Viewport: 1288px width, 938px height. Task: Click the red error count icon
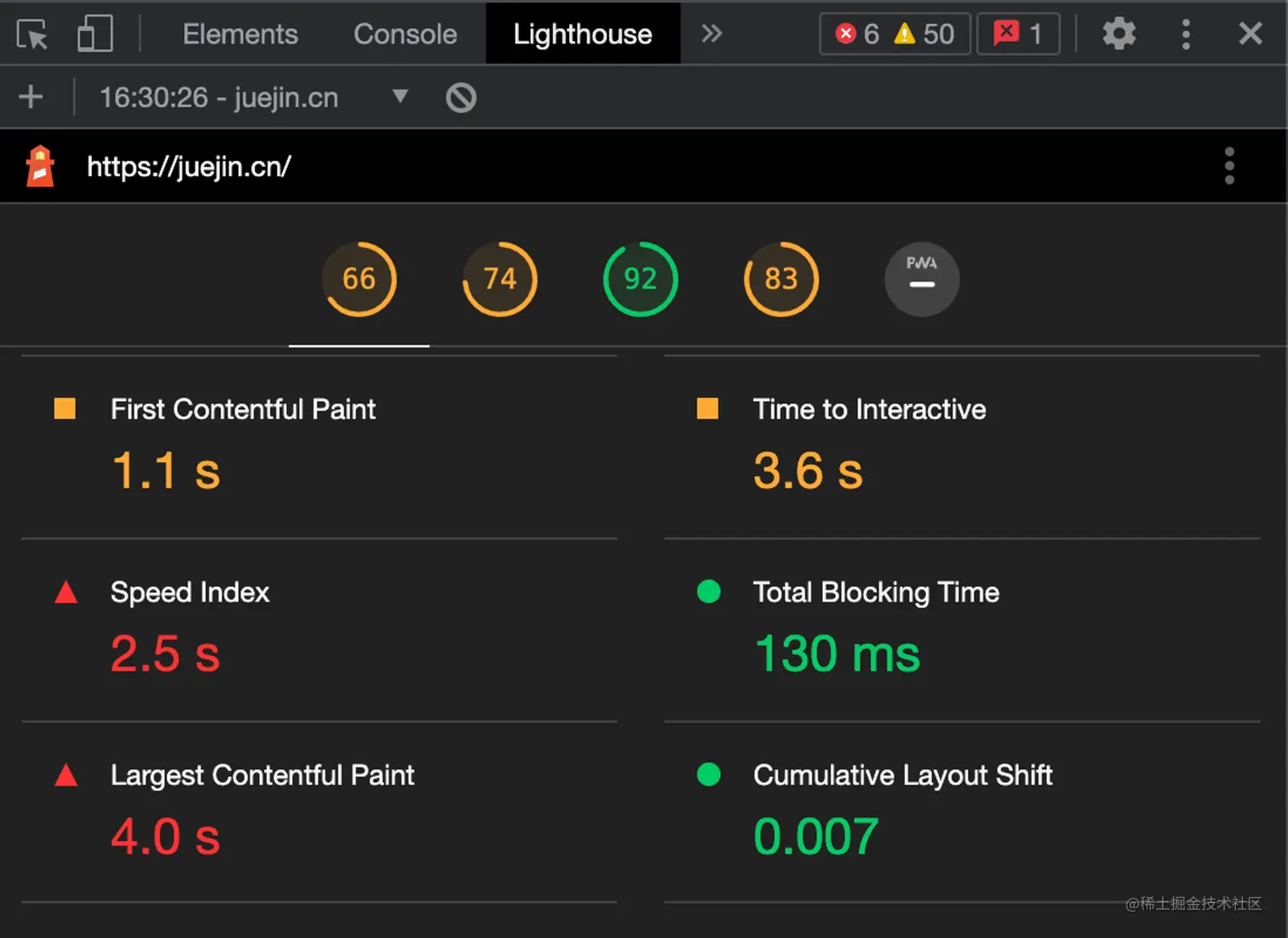click(846, 33)
